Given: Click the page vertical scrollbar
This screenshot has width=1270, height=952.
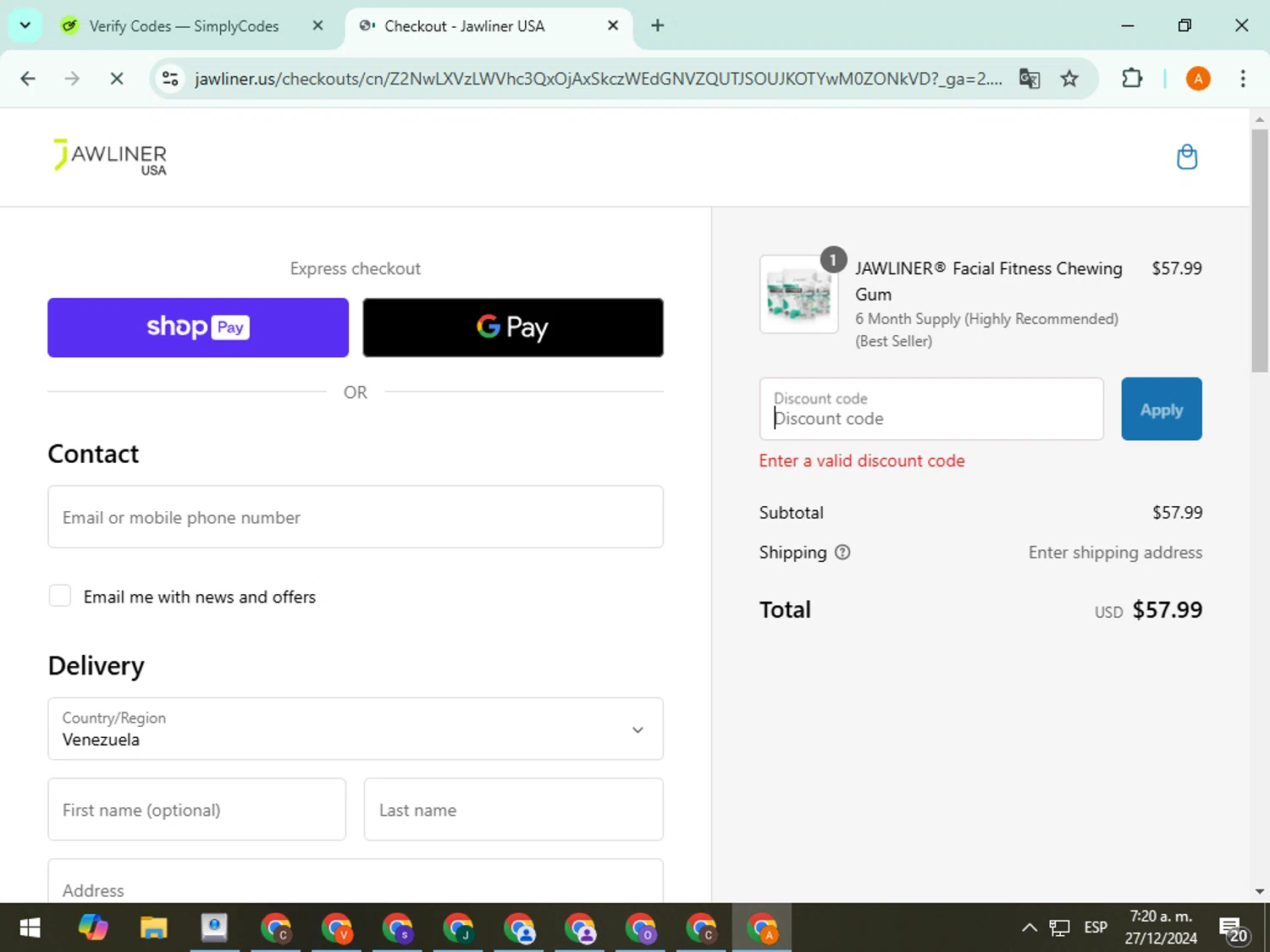Looking at the screenshot, I should pyautogui.click(x=1260, y=250).
